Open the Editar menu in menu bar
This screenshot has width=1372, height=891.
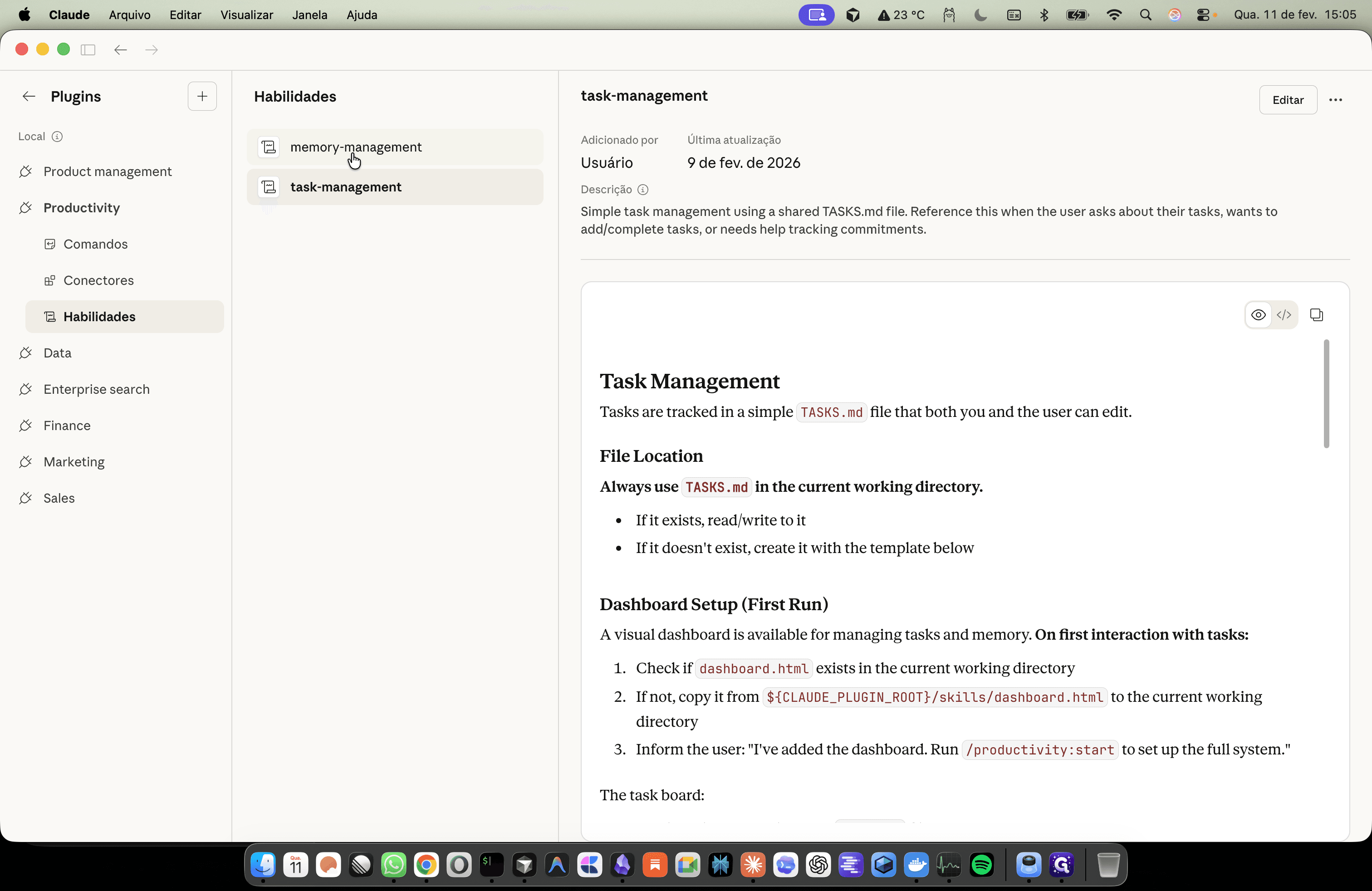(x=185, y=15)
